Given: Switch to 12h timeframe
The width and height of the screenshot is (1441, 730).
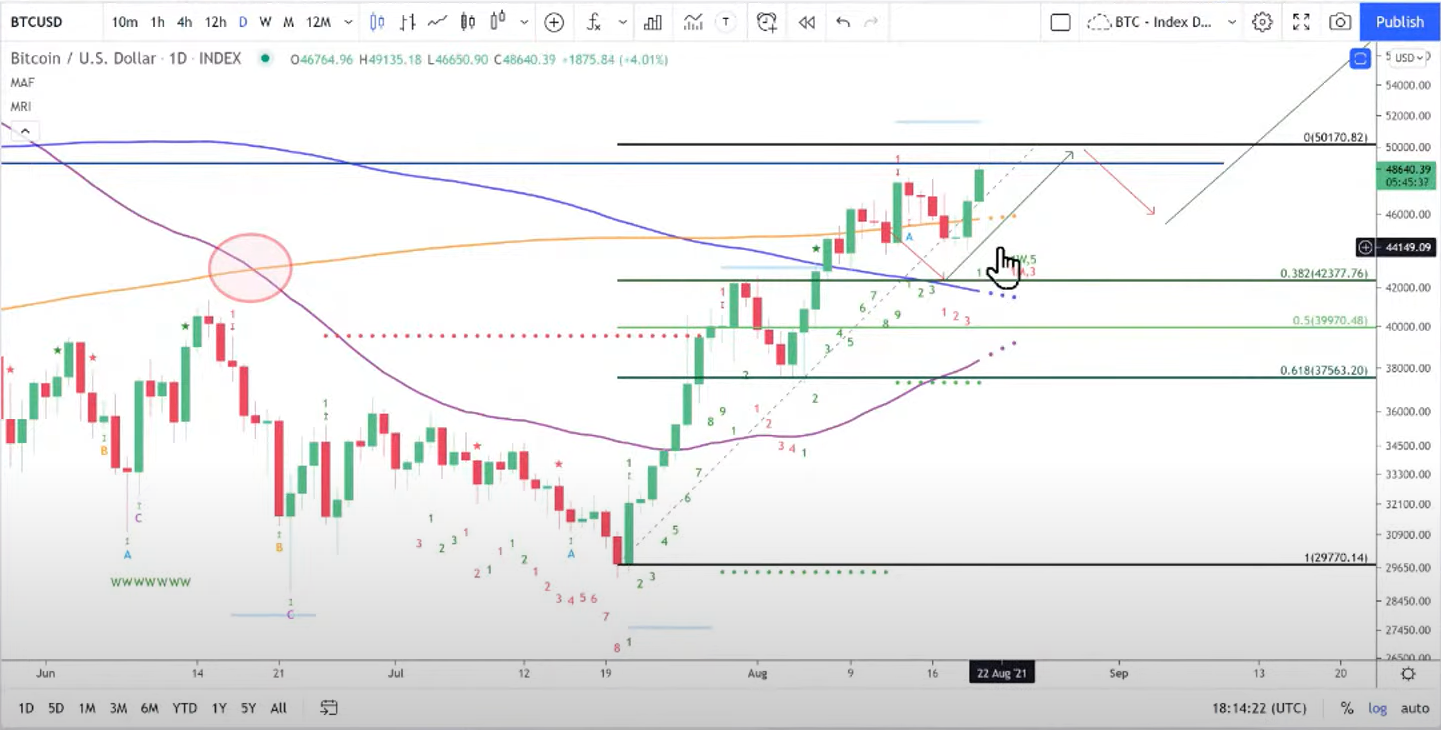Looking at the screenshot, I should [x=215, y=22].
